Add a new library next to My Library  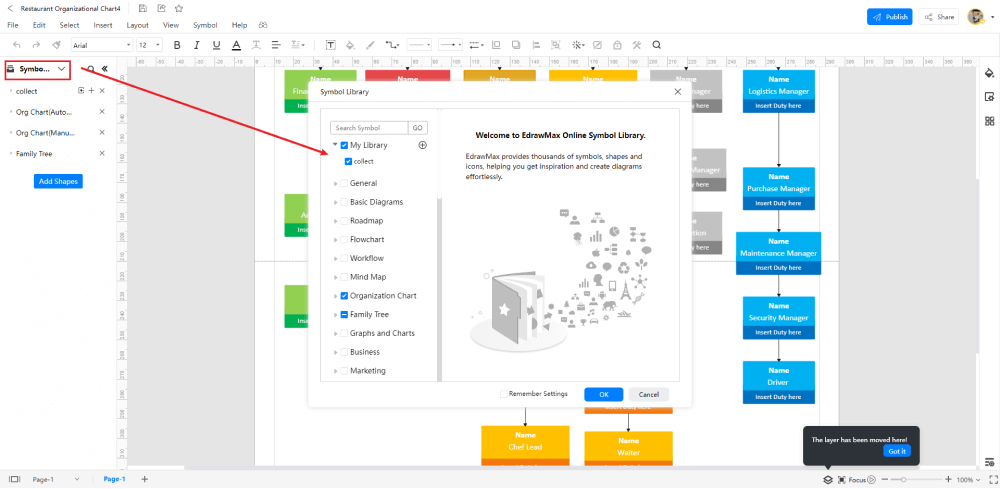click(422, 145)
